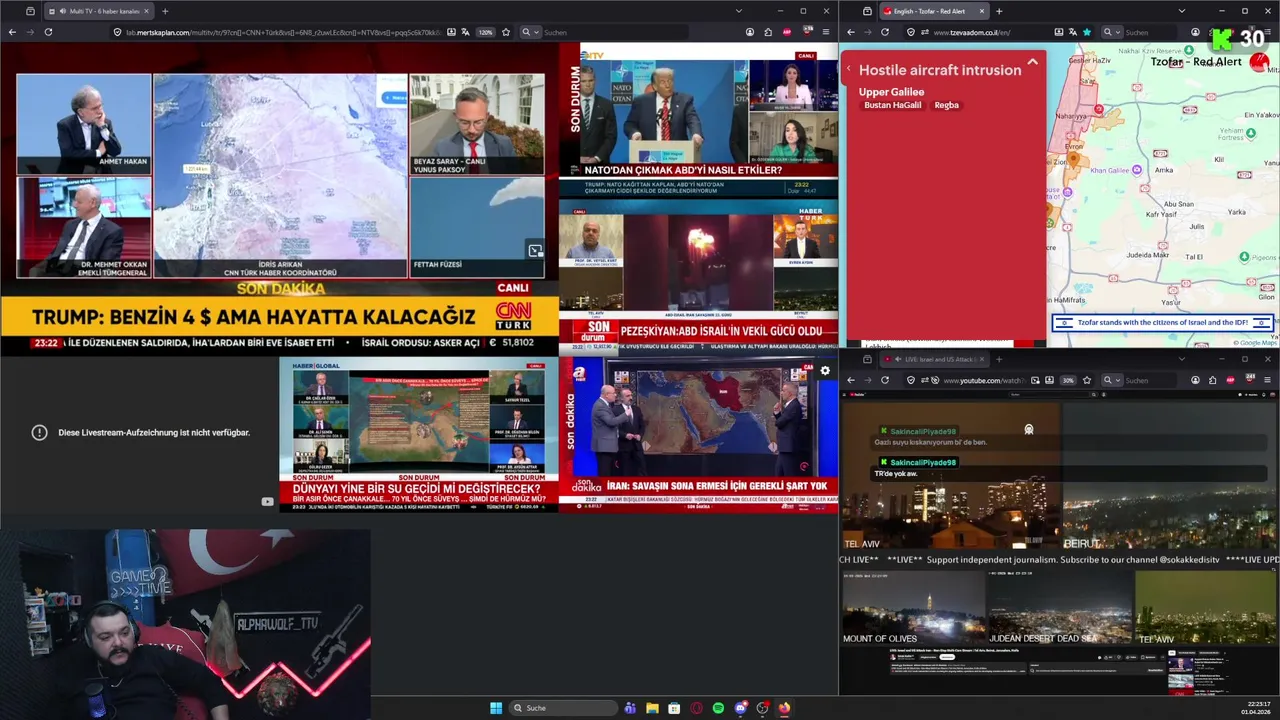Open the Opera browser taskbar icon
This screenshot has height=720, width=1280.
pos(696,708)
